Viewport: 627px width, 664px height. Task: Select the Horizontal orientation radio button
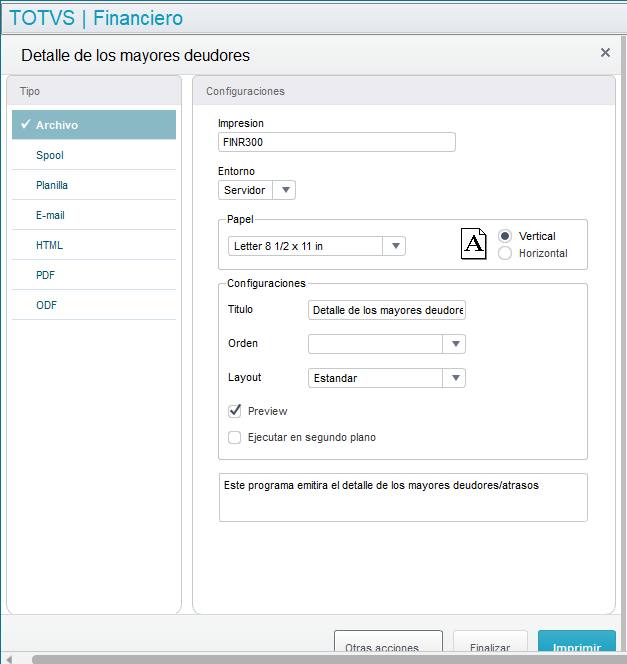(x=505, y=253)
